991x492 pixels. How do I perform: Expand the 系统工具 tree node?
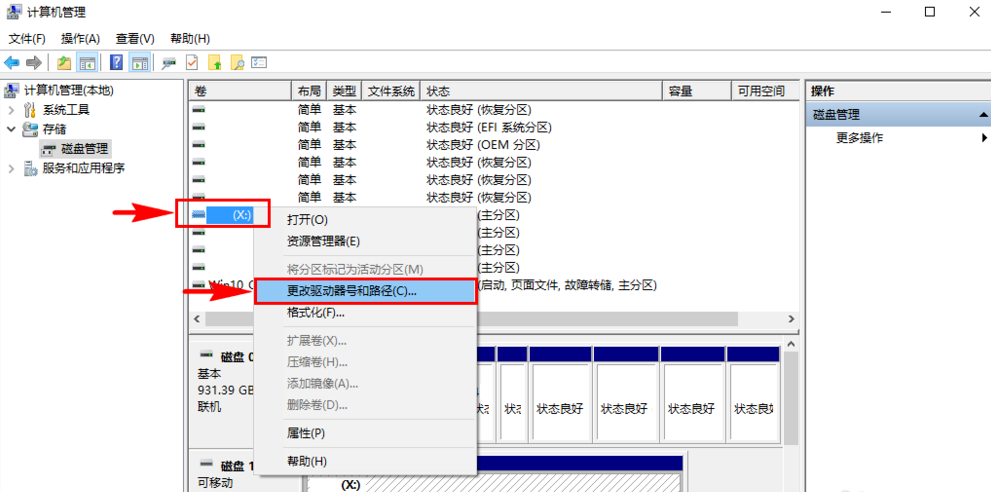click(10, 110)
